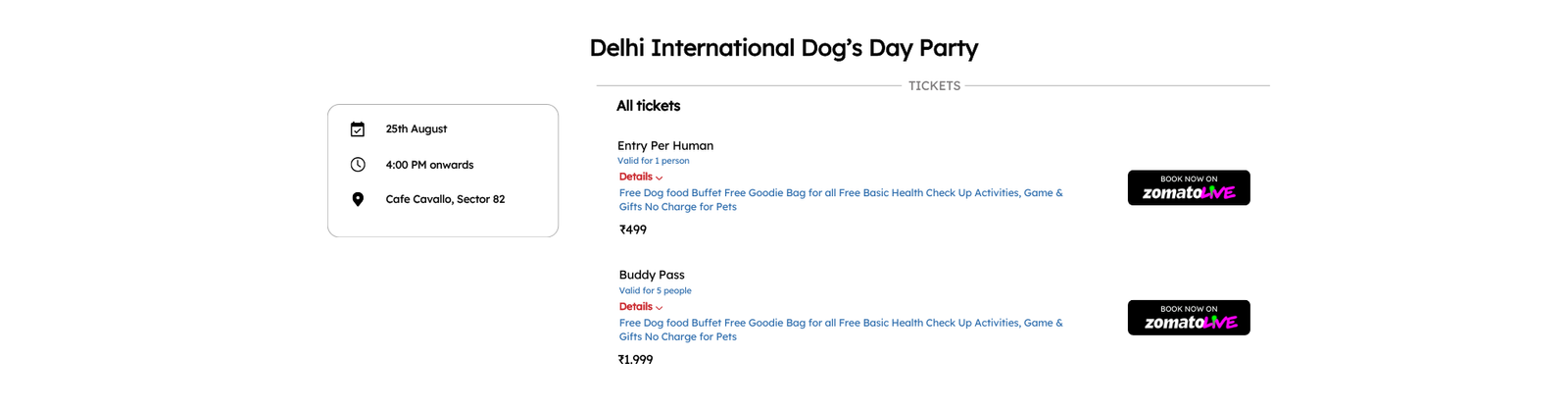Book Entry Per Human on Zomato Live
Viewport: 1568px width, 409px height.
point(1189,187)
